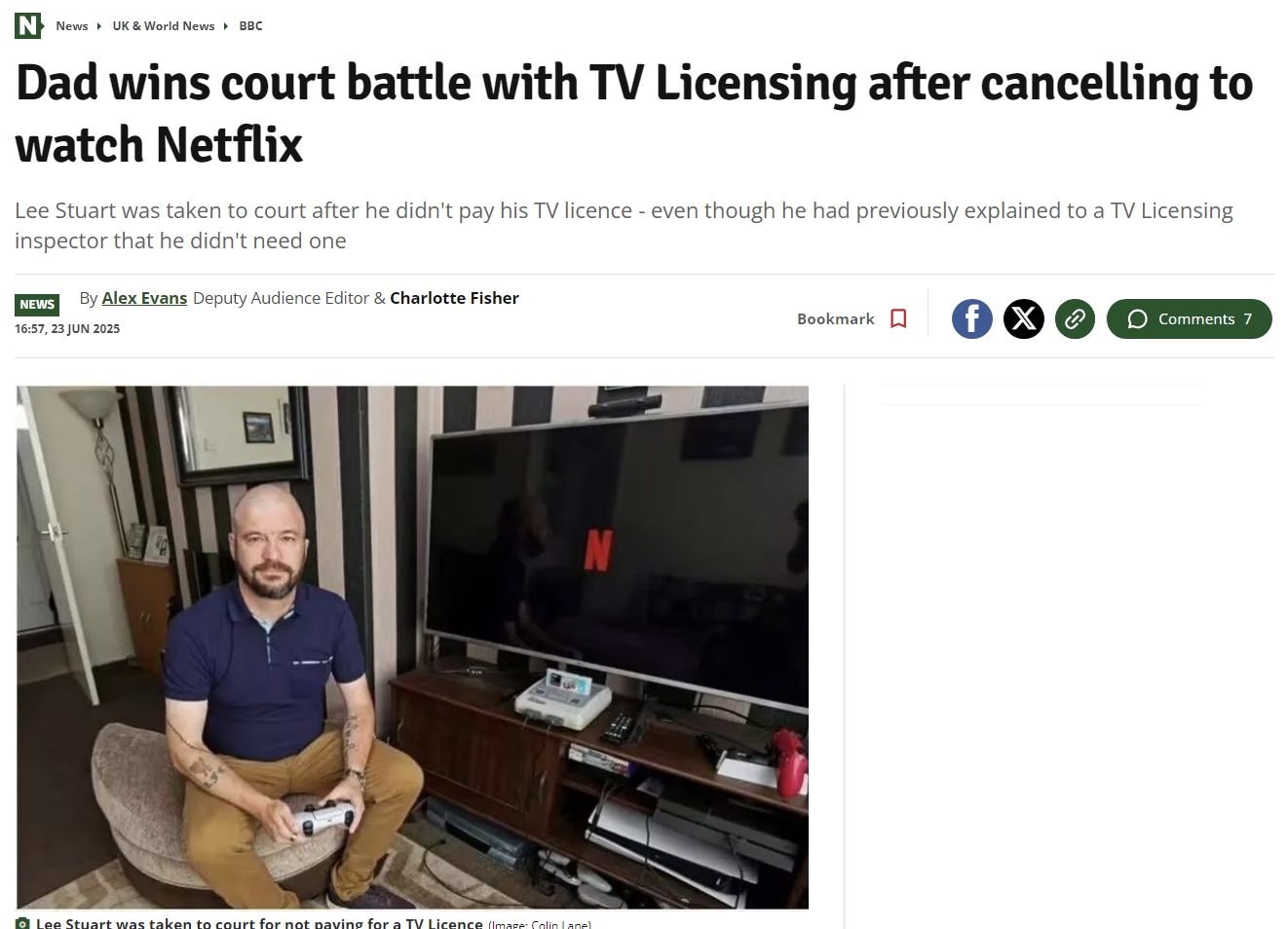Click arrow after UK & World News
This screenshot has height=929, width=1288.
click(226, 26)
